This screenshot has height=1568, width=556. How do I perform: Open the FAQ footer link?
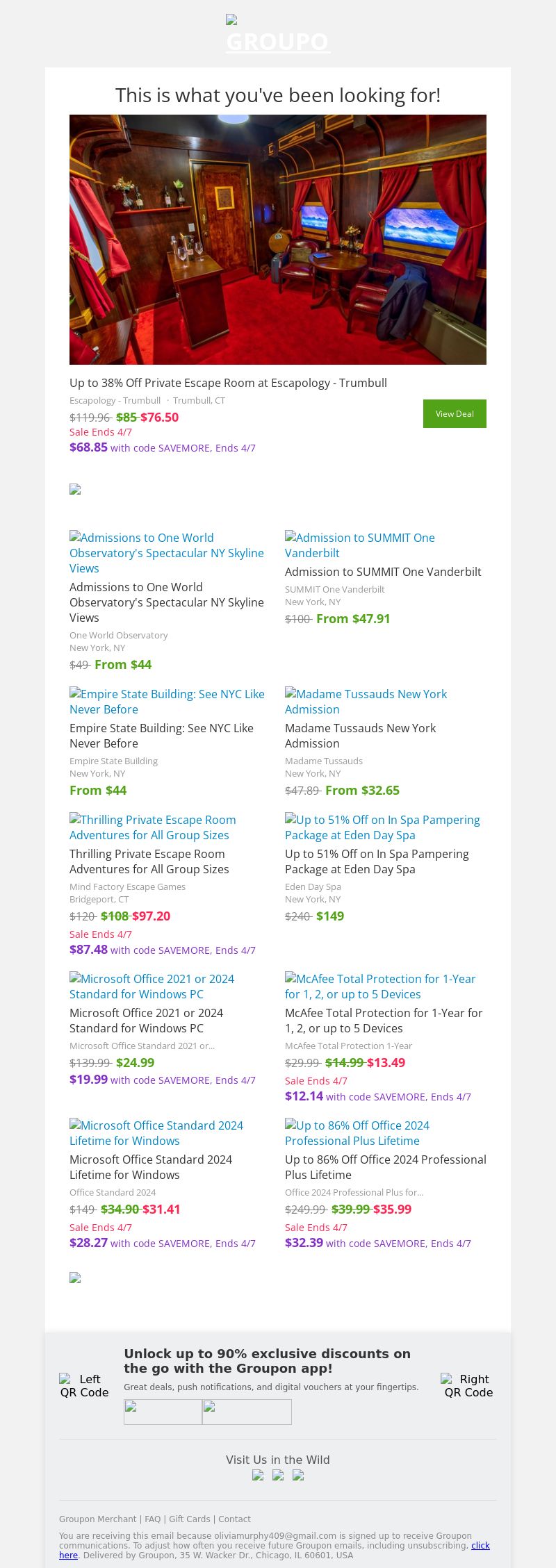tap(152, 1519)
